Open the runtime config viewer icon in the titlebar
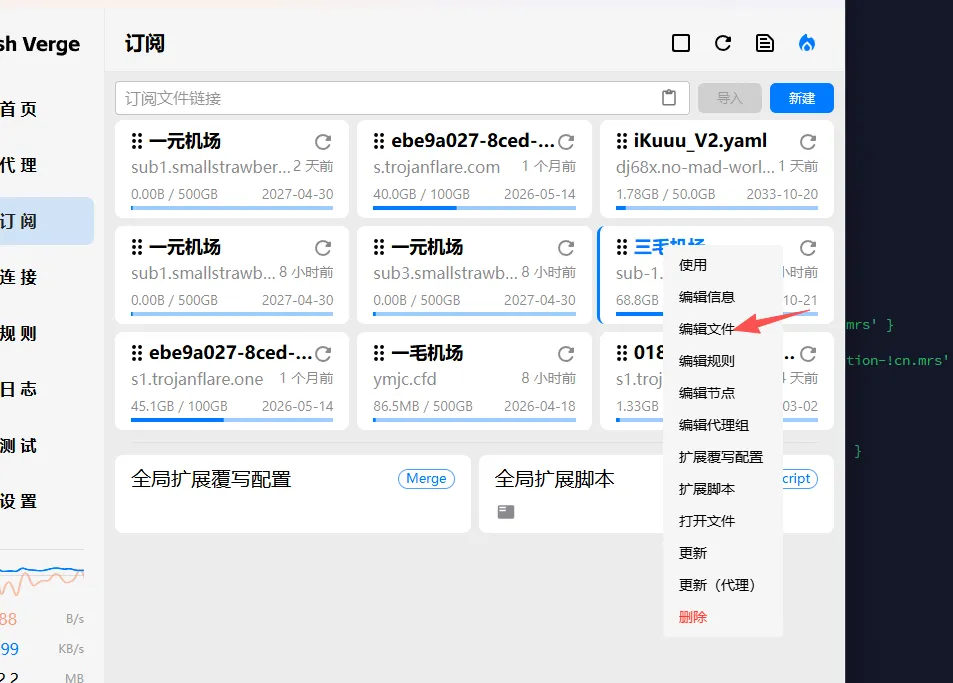The image size is (953, 683). (764, 42)
